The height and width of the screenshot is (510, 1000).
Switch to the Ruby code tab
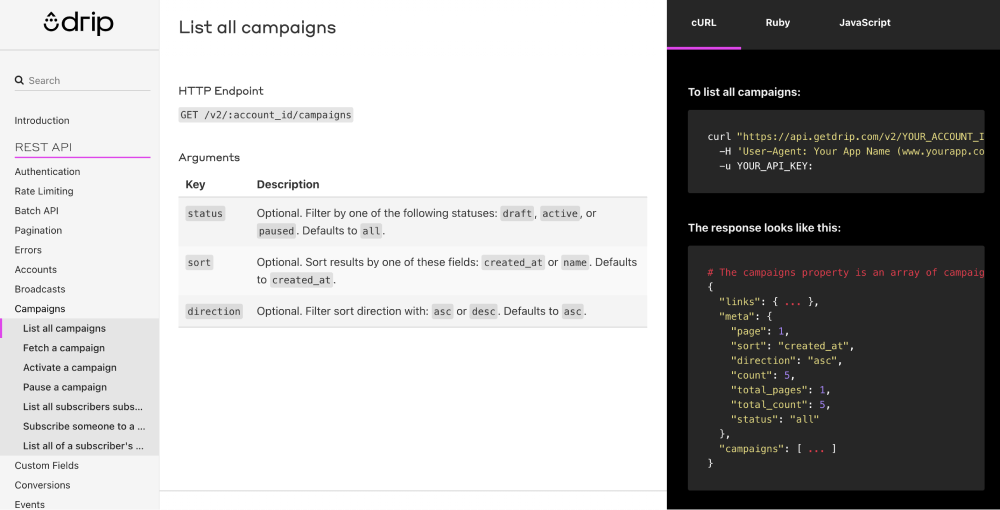[x=778, y=23]
